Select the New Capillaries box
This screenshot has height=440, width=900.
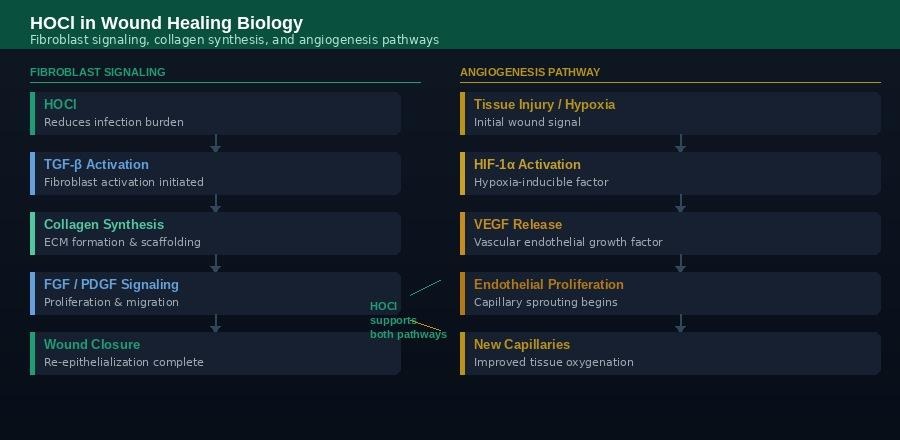coord(670,353)
